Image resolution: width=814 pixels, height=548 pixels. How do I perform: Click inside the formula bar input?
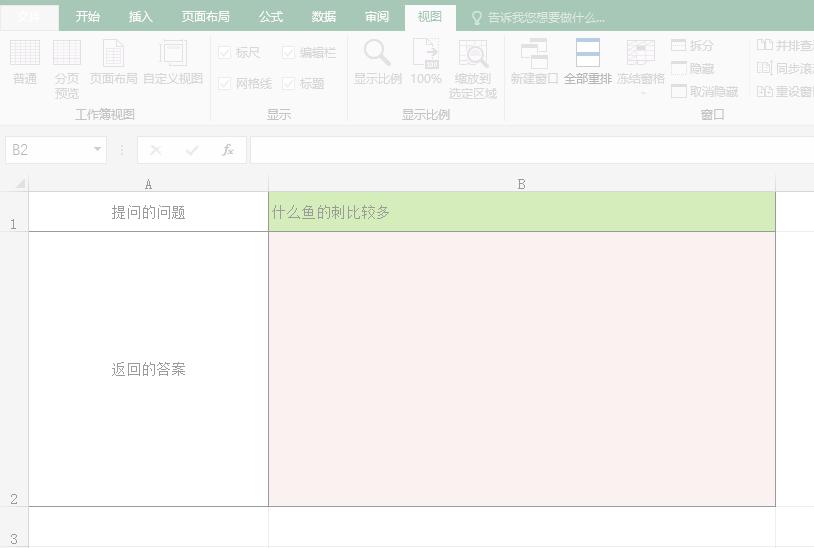click(532, 150)
